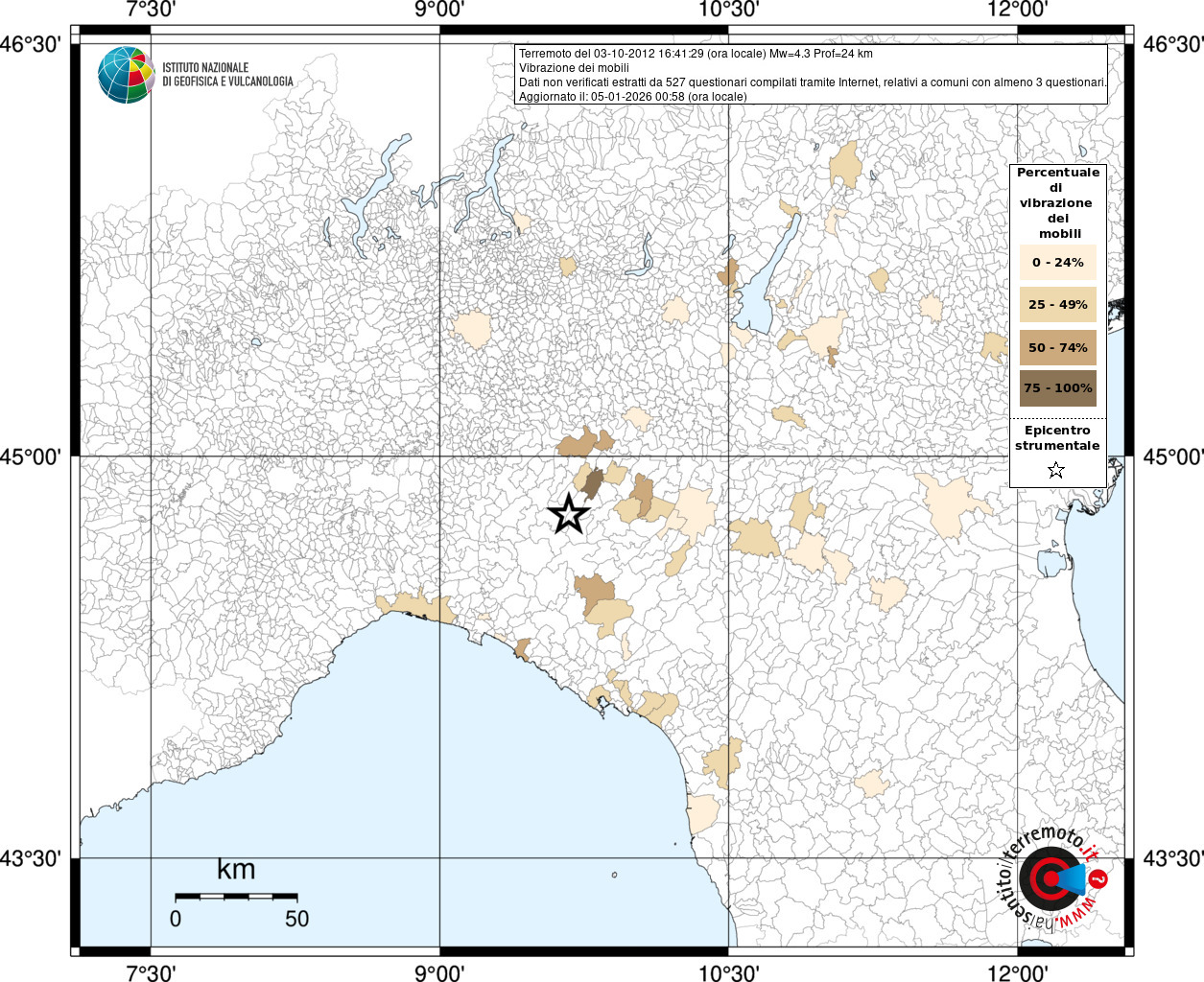Click the 'Terremoto del 03-10-2012' title line
This screenshot has height=982, width=1204.
[696, 54]
